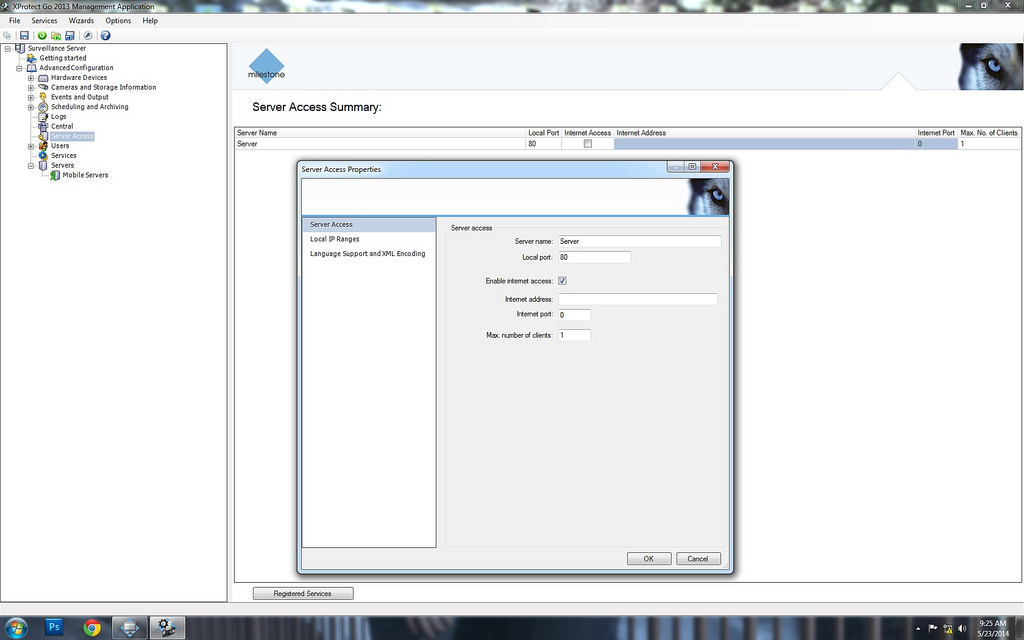Click the taskbar clock showing 9:25 AM
Viewport: 1024px width, 640px height.
tap(993, 628)
